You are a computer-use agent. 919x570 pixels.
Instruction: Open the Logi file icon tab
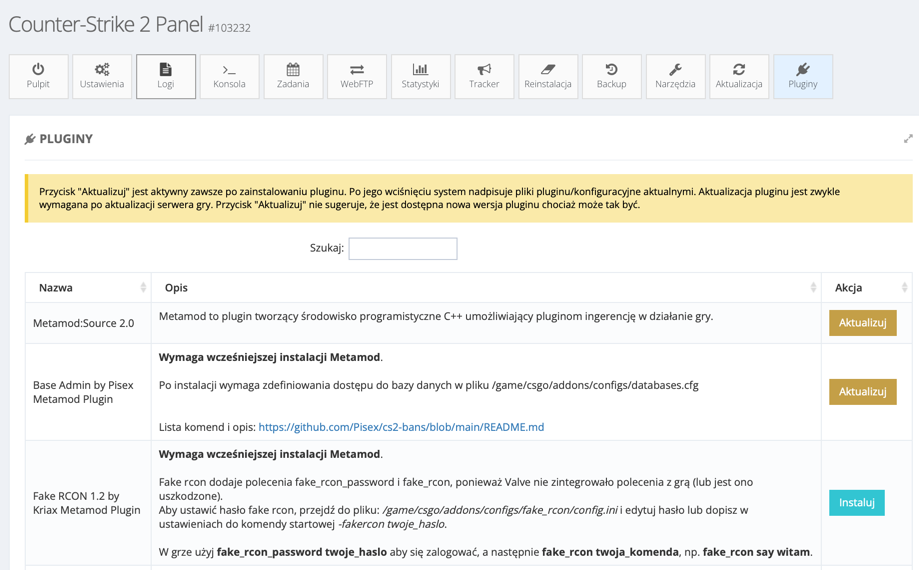[x=166, y=77]
